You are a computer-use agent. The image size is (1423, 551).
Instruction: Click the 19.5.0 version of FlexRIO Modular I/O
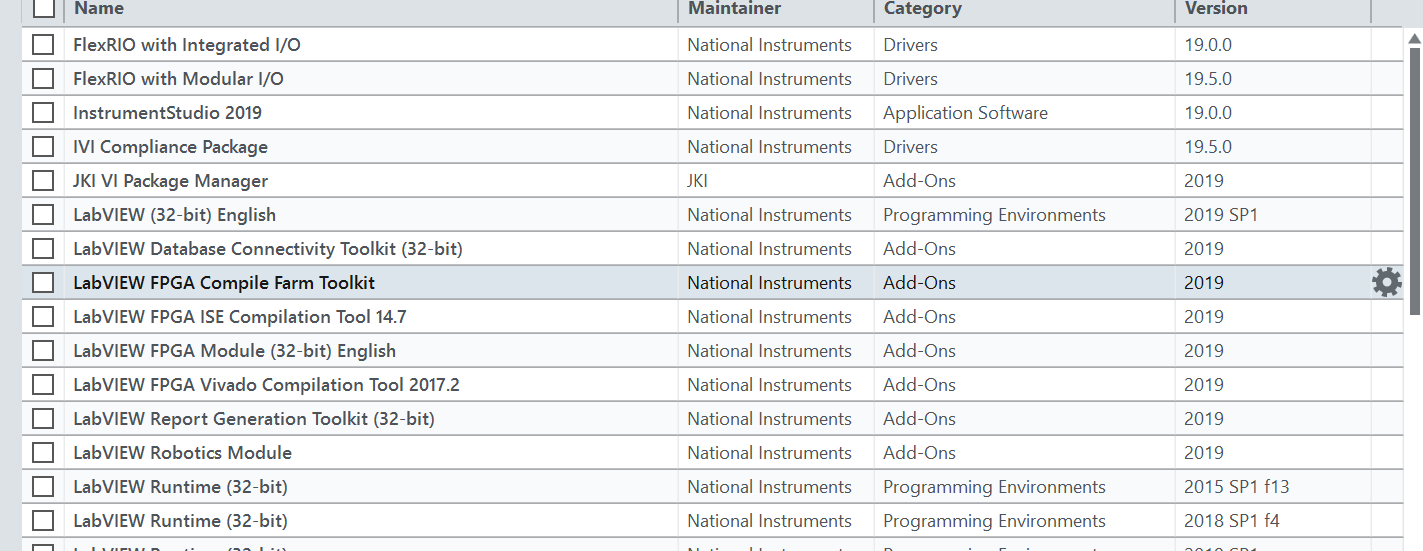pos(1208,79)
